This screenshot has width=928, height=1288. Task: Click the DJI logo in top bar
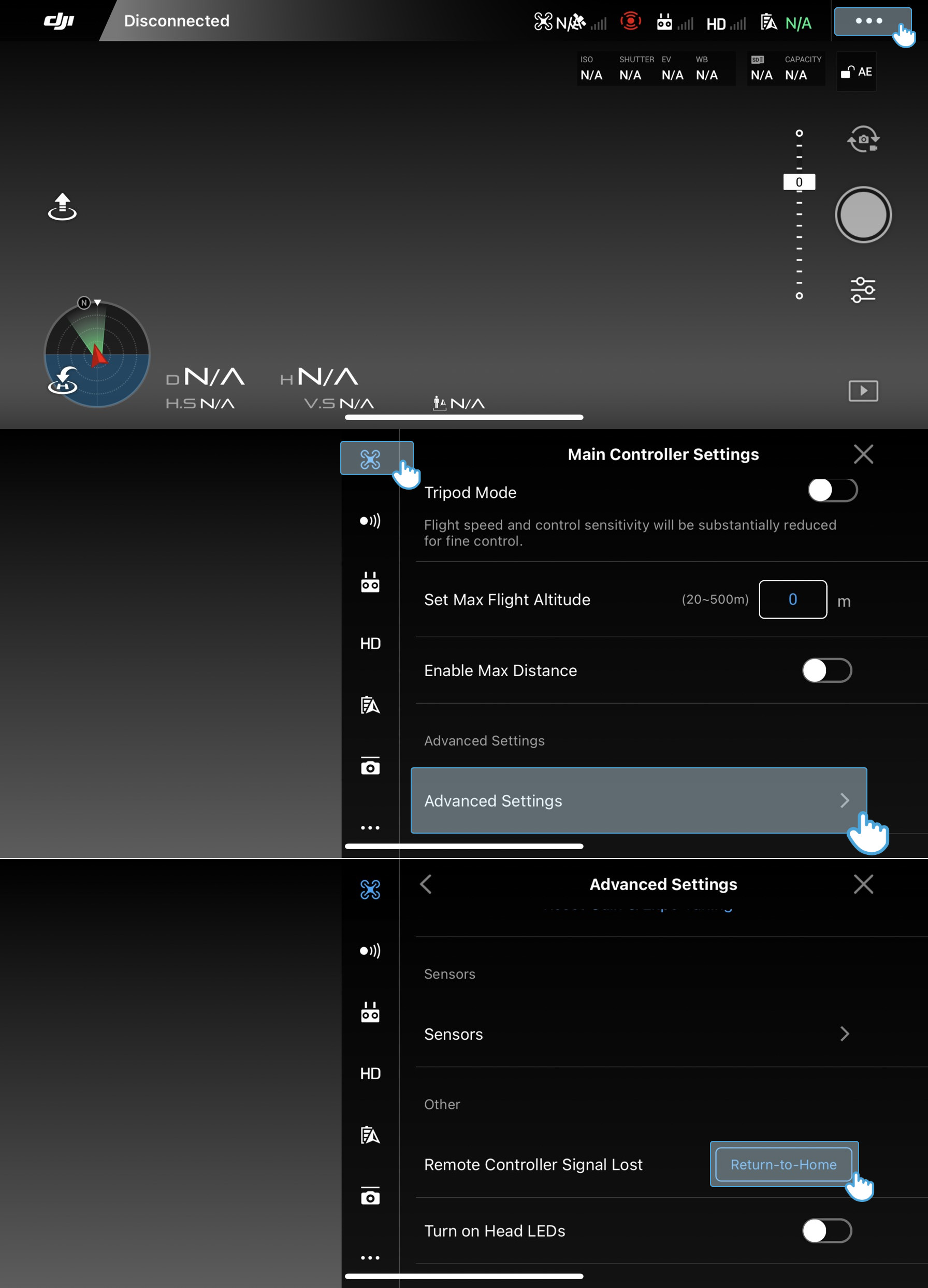(x=59, y=21)
